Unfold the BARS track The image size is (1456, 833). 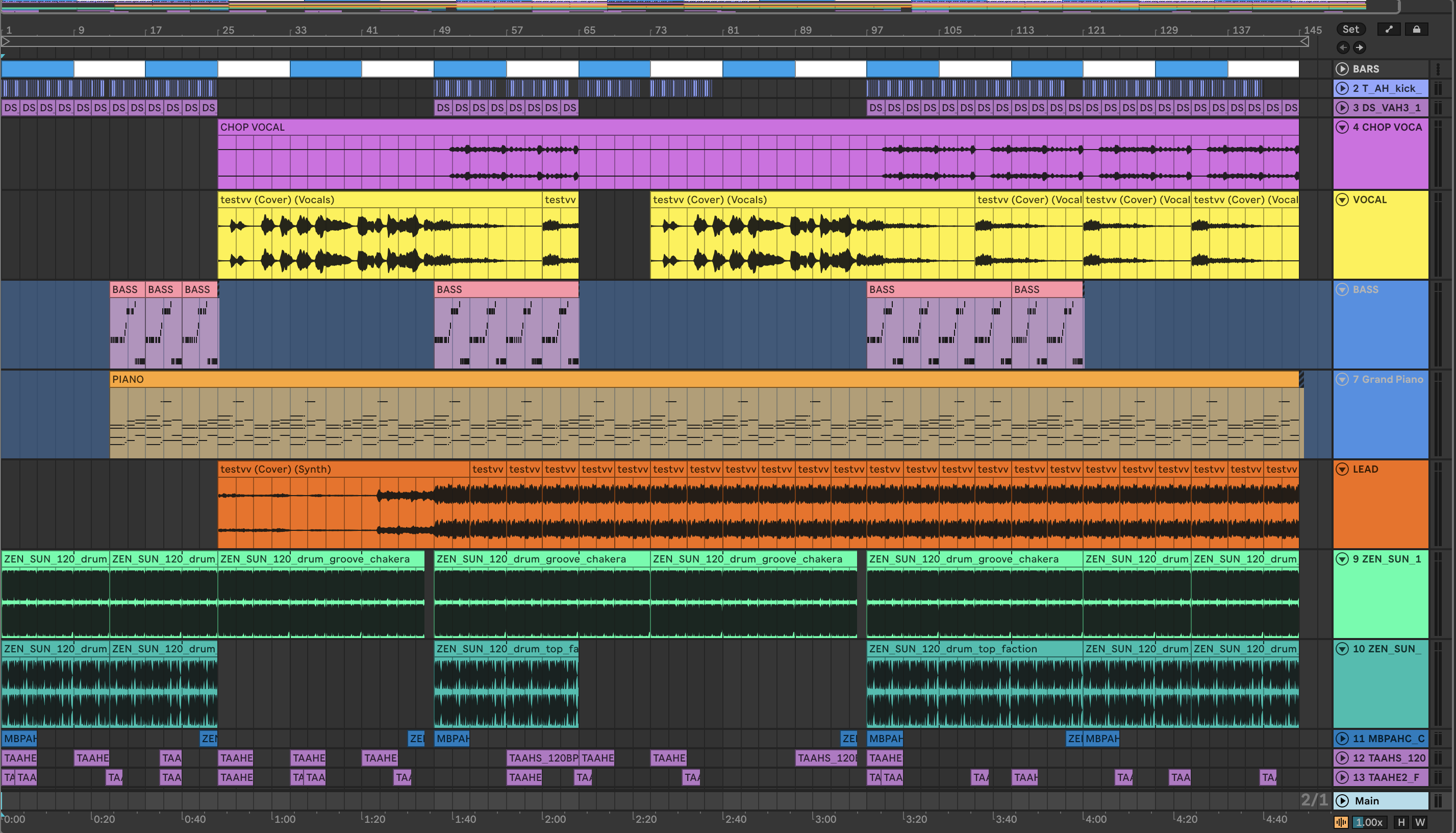(1342, 69)
